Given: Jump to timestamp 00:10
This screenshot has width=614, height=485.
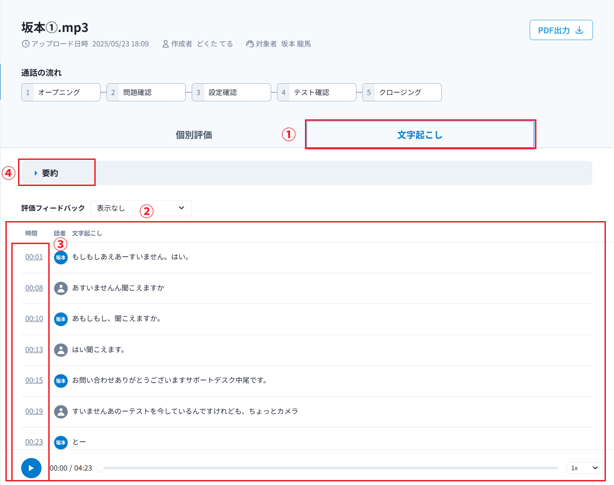Looking at the screenshot, I should tap(34, 319).
